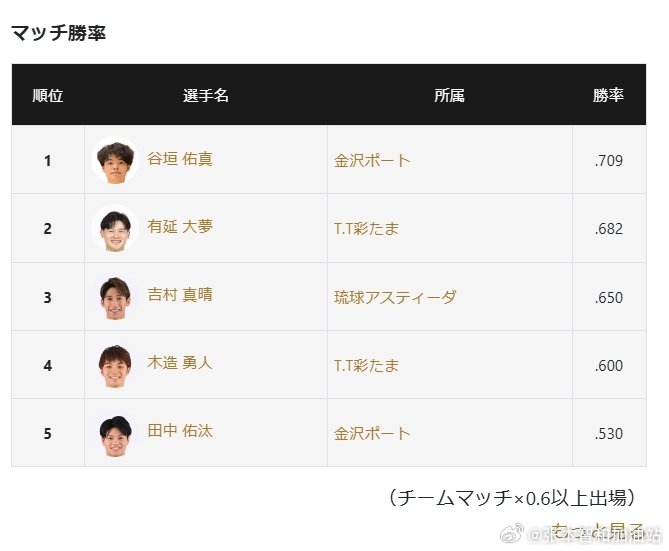Click 吉村 真晴's portrait photo

coord(115,297)
